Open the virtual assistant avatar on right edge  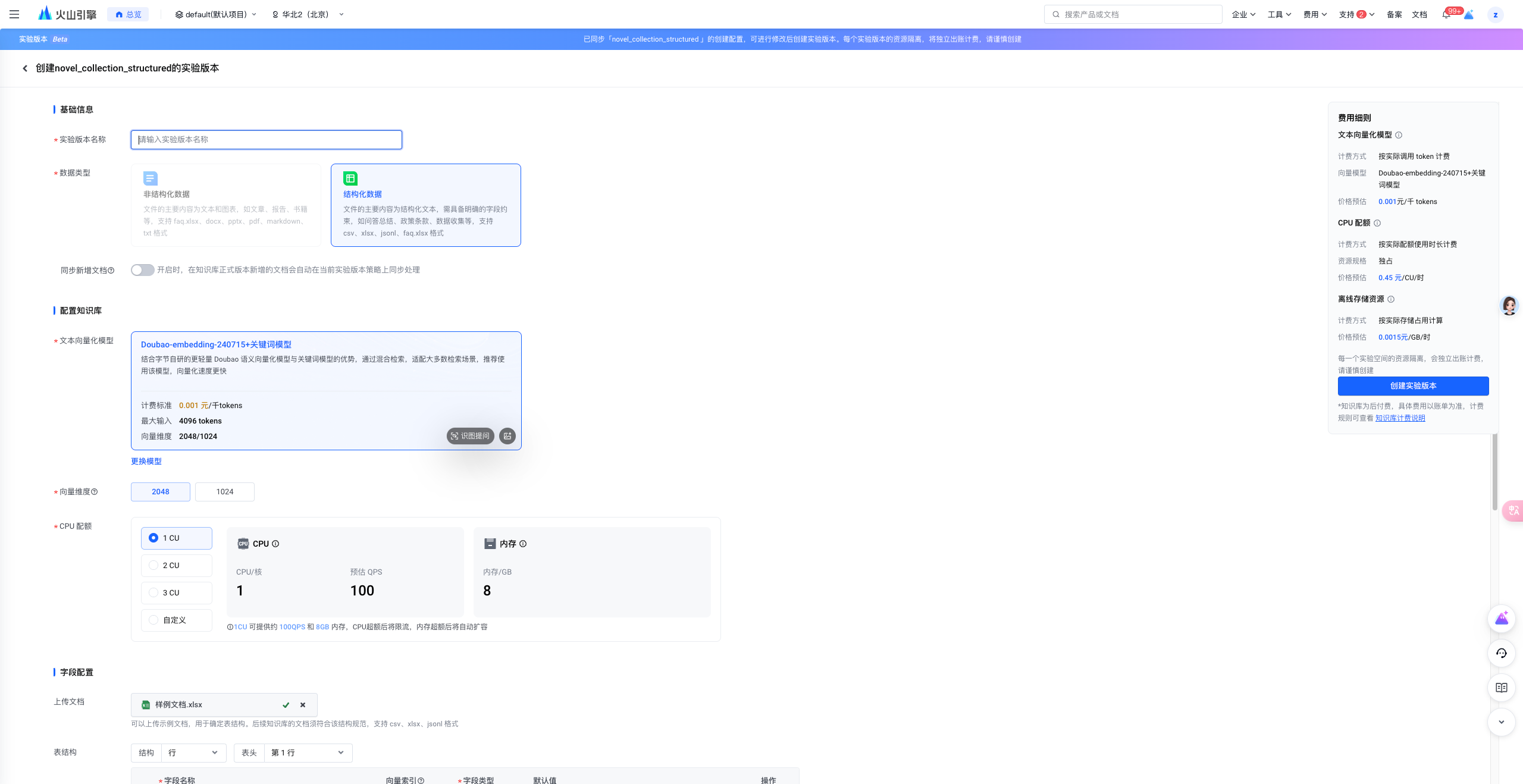pos(1509,305)
